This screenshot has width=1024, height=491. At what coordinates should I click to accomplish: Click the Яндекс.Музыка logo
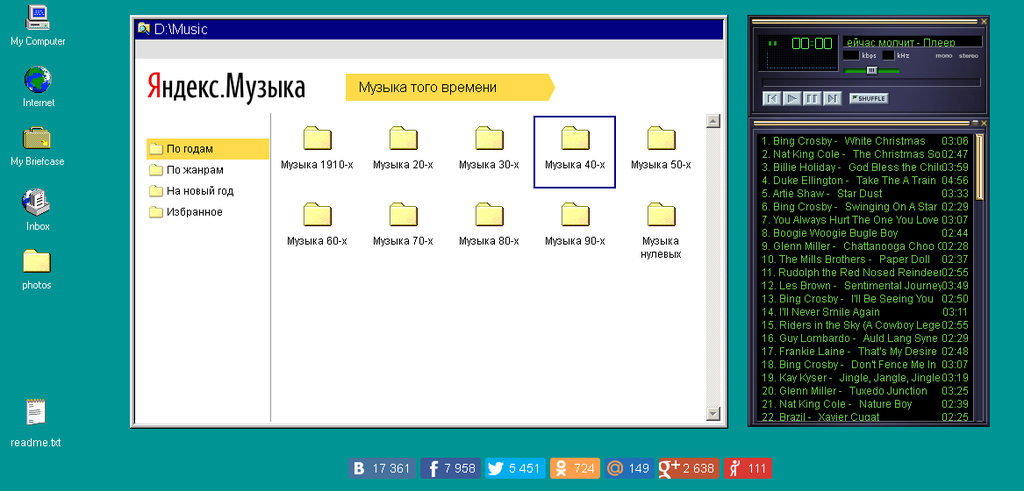226,87
